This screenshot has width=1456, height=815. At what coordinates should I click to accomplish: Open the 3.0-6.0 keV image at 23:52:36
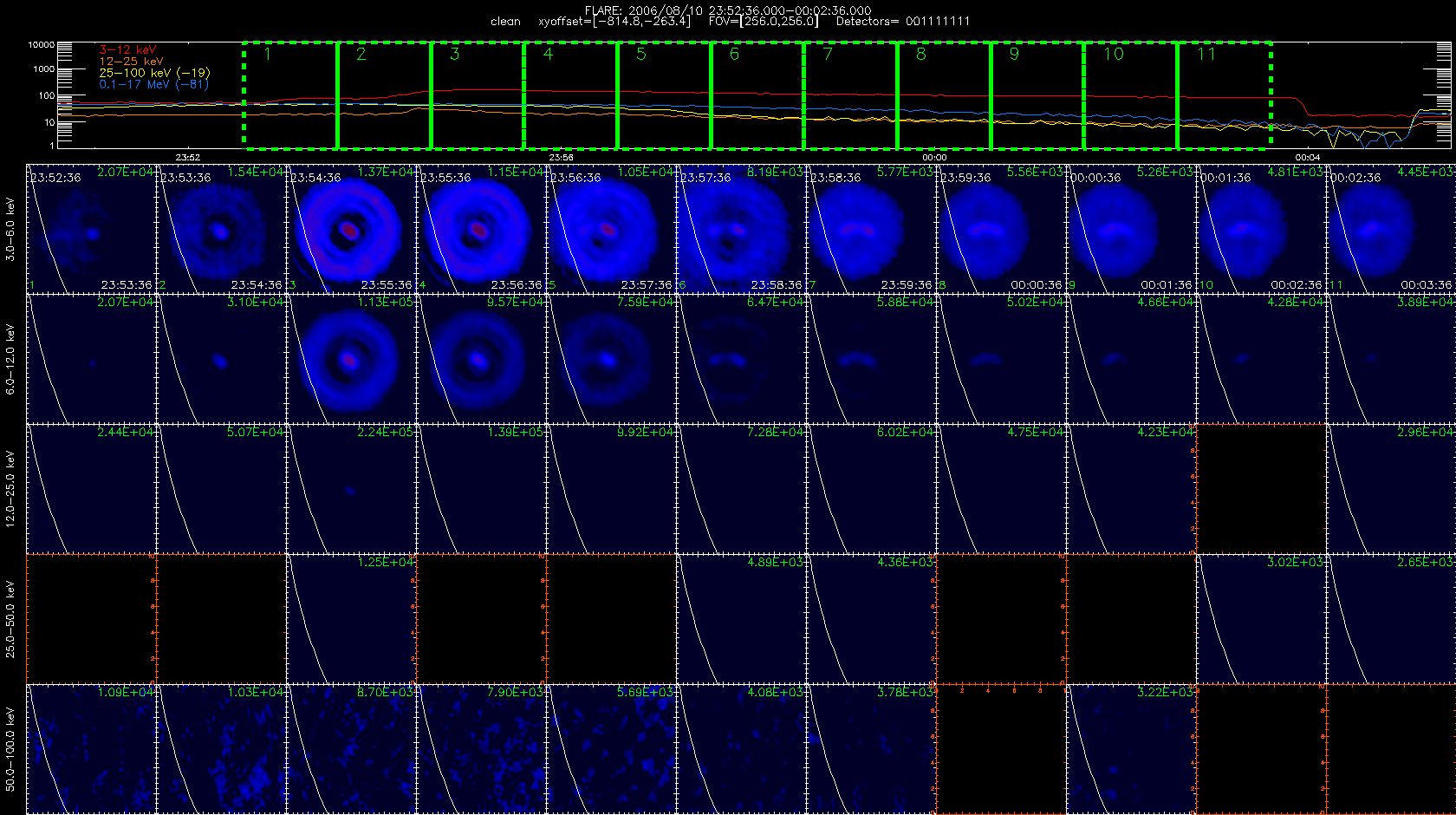pyautogui.click(x=92, y=229)
